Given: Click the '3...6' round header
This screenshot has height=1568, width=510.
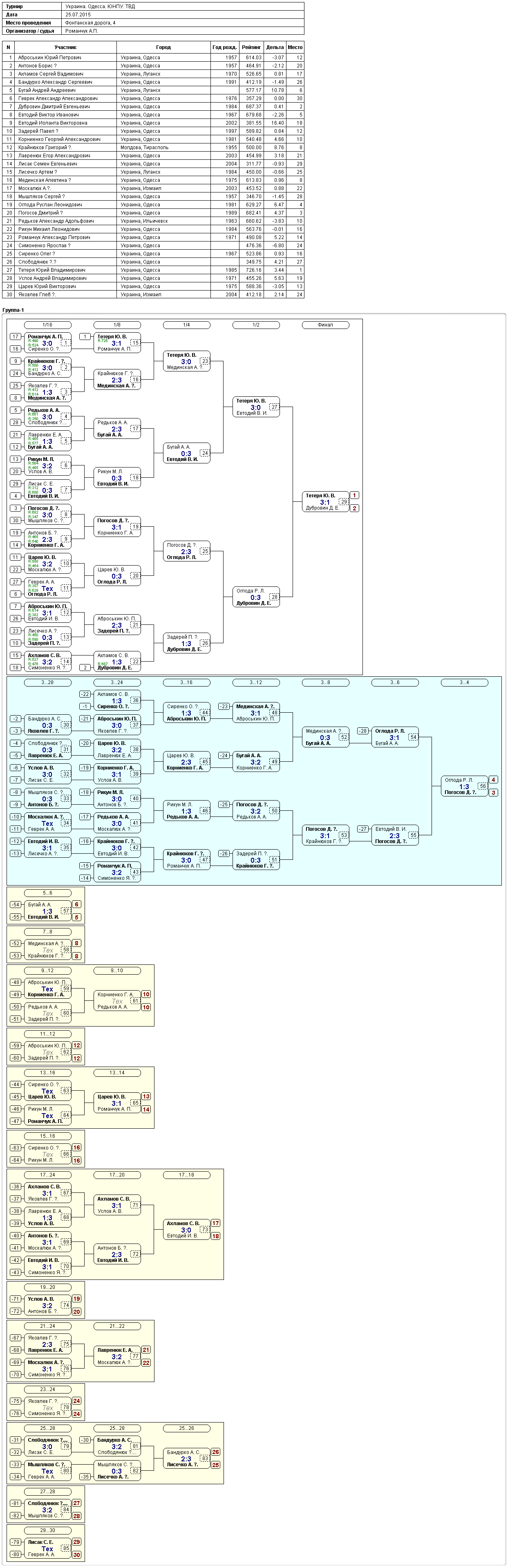Looking at the screenshot, I should point(395,682).
